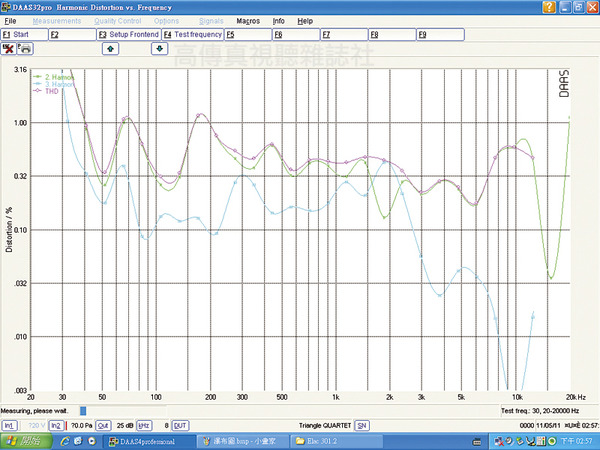Click the SN serial number button

pyautogui.click(x=362, y=426)
